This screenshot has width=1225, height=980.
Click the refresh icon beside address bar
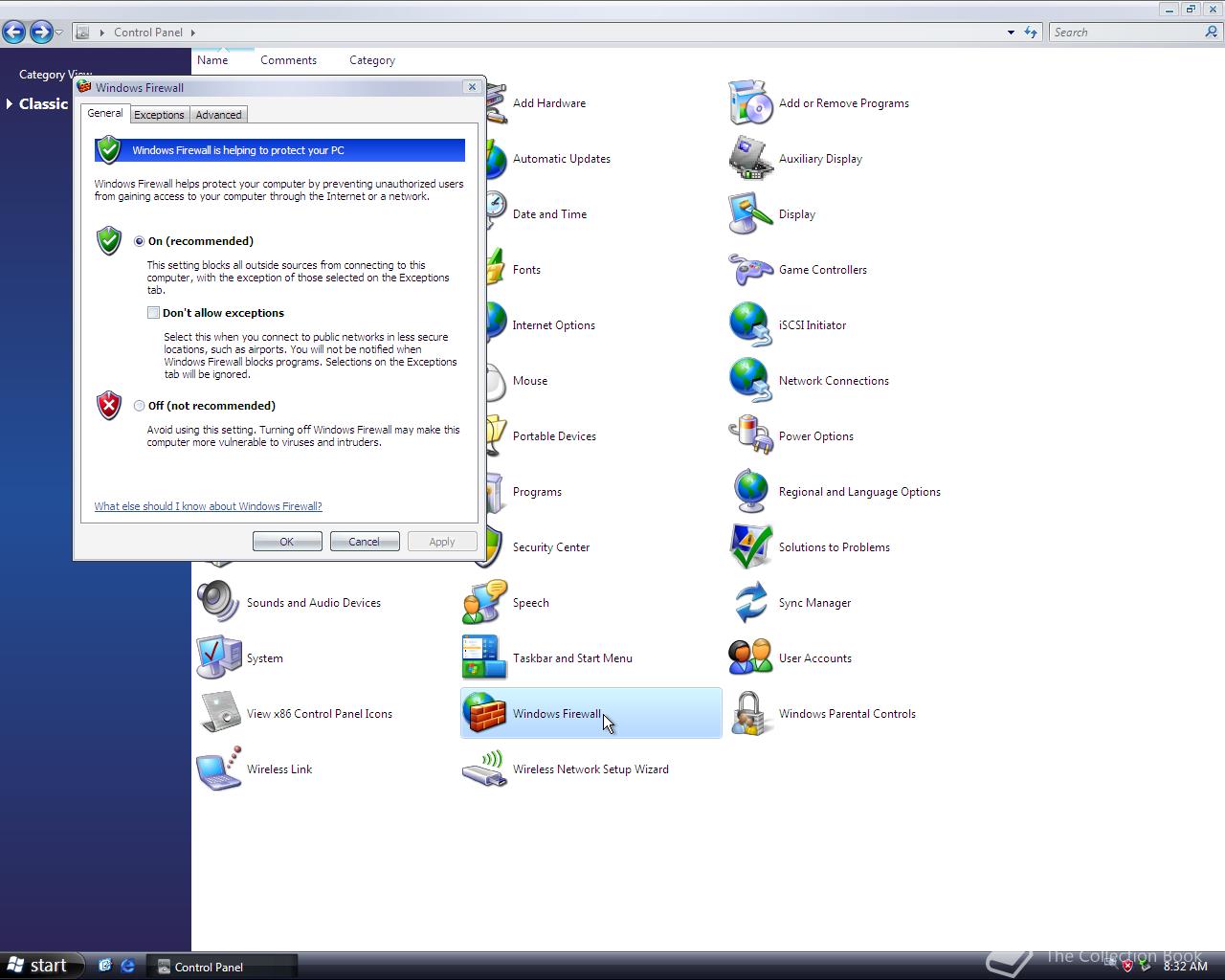(1031, 32)
